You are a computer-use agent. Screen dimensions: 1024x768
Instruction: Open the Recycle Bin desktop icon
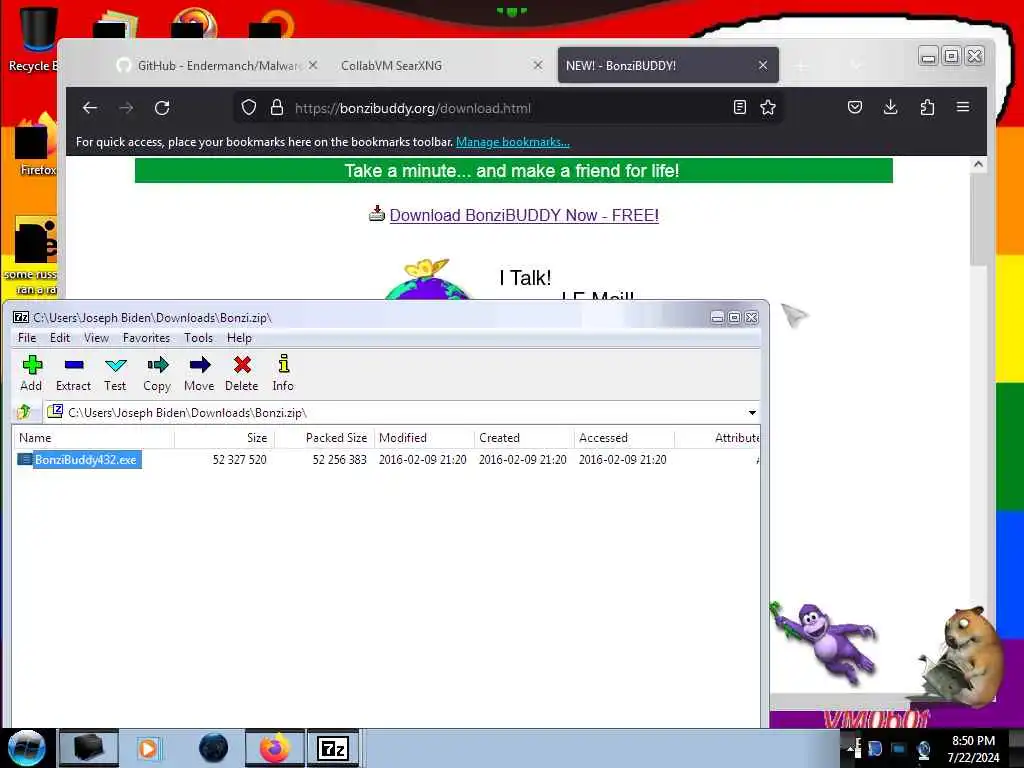pos(36,39)
